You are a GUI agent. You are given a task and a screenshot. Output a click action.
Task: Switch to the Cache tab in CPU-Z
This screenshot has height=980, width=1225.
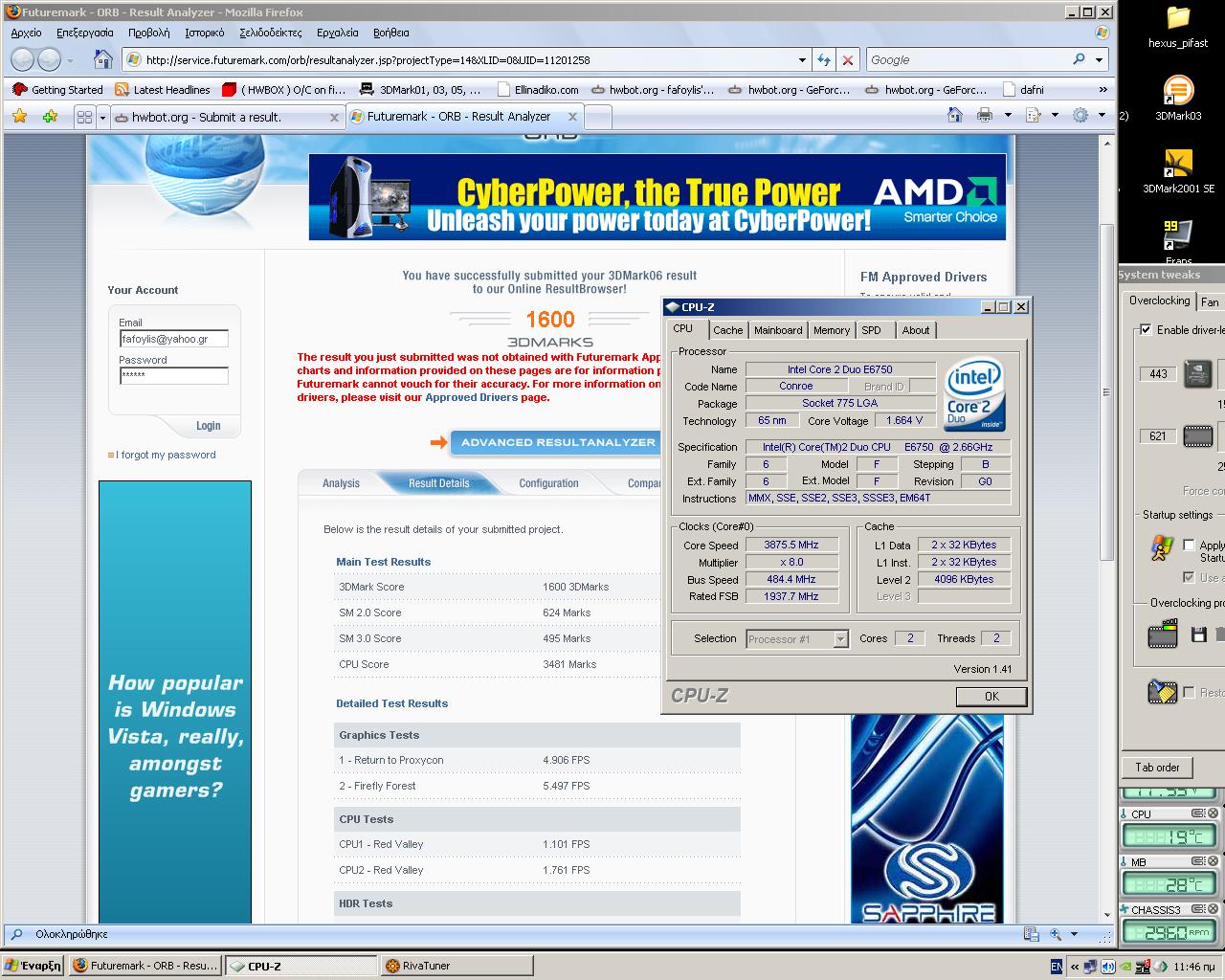(727, 330)
